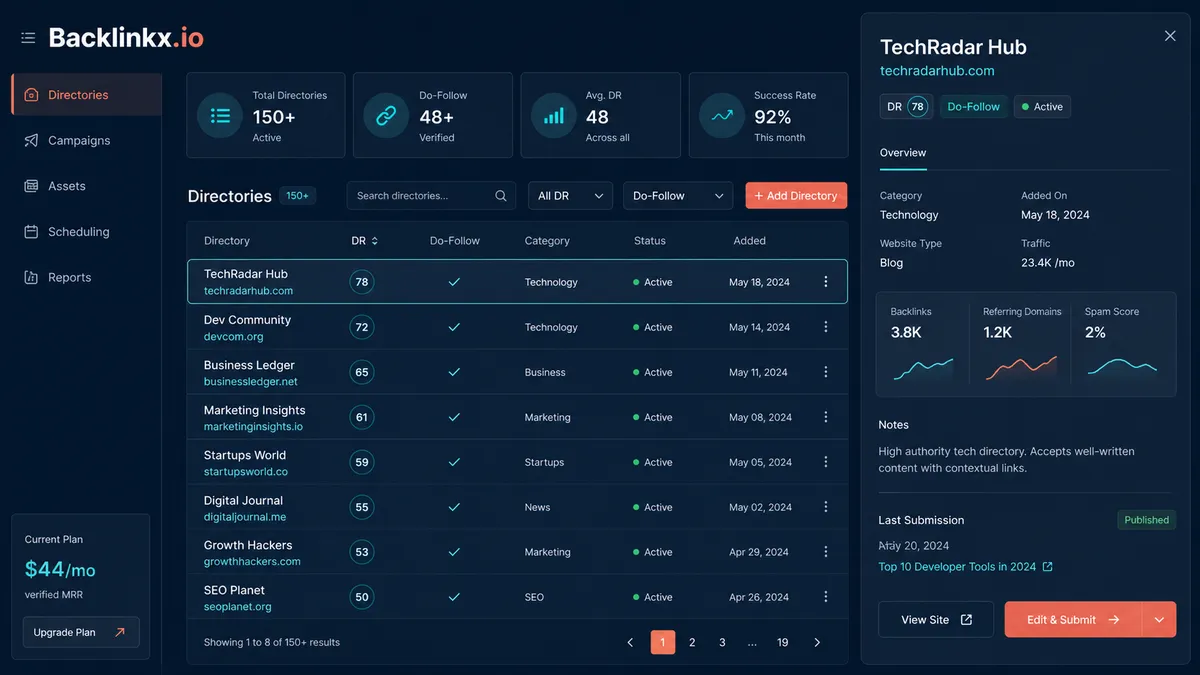Expand the Edit & Submit dropdown arrow
This screenshot has height=675, width=1200.
point(1159,620)
